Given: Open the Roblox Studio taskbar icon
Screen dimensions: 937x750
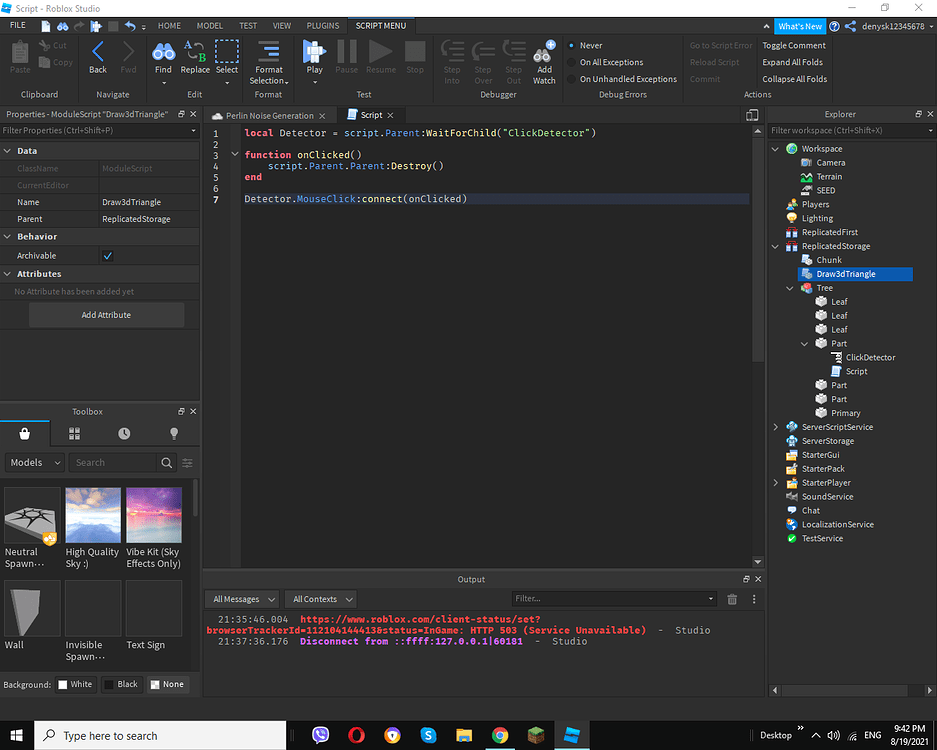Looking at the screenshot, I should [x=572, y=735].
